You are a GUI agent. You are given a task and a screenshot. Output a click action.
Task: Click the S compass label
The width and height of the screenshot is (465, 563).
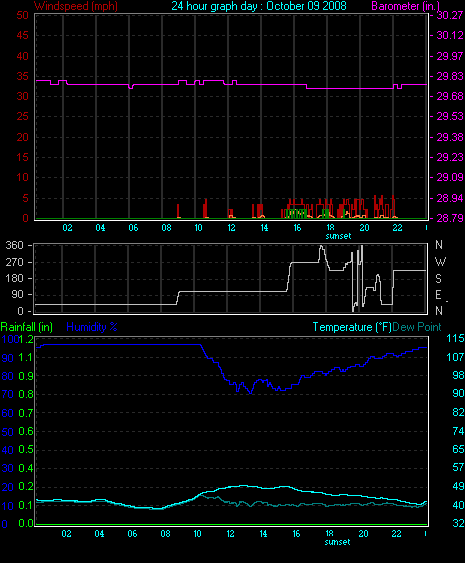pyautogui.click(x=438, y=279)
